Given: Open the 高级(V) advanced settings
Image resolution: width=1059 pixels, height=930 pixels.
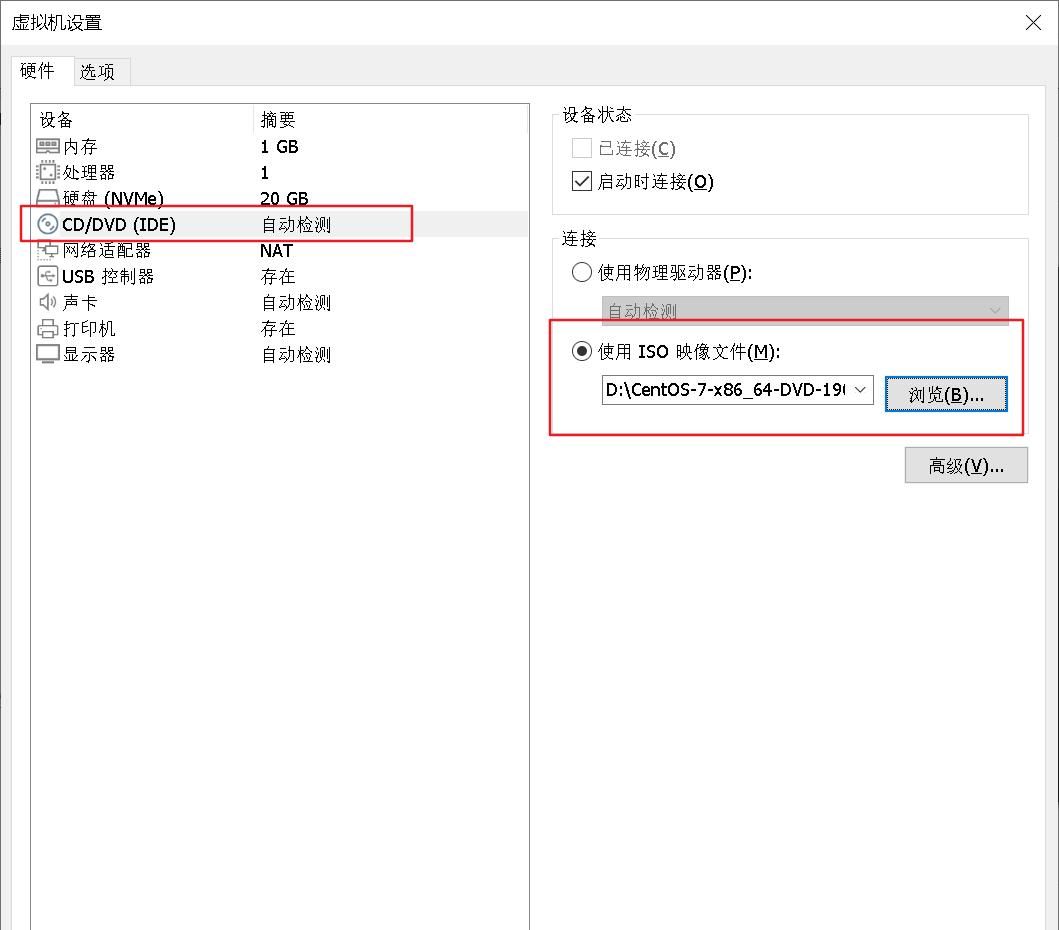Looking at the screenshot, I should click(965, 464).
